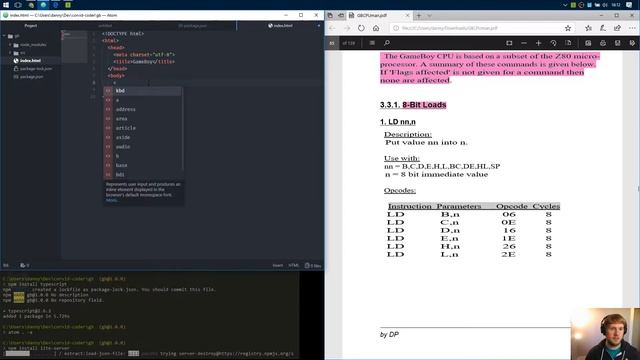The width and height of the screenshot is (640, 360).
Task: Expand the node_modules folder
Action: pos(10,45)
